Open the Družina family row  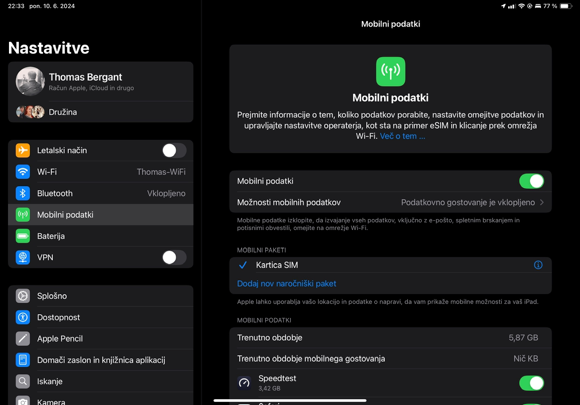pyautogui.click(x=101, y=112)
